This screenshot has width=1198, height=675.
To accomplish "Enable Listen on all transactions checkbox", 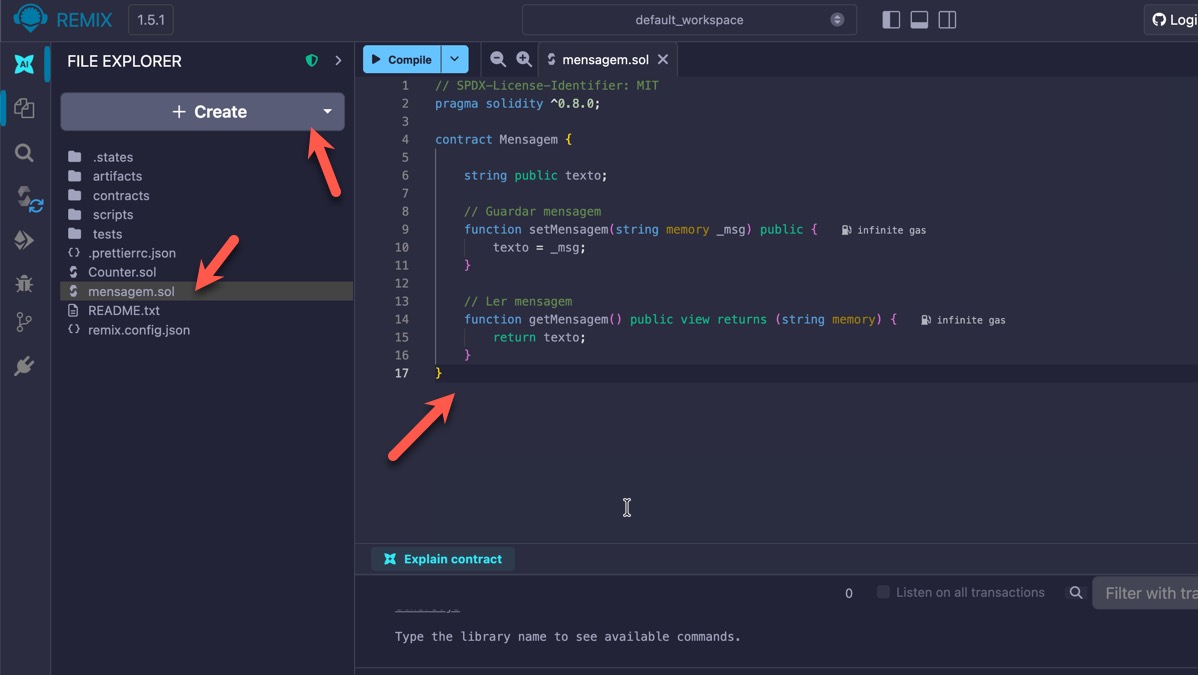I will (x=883, y=592).
